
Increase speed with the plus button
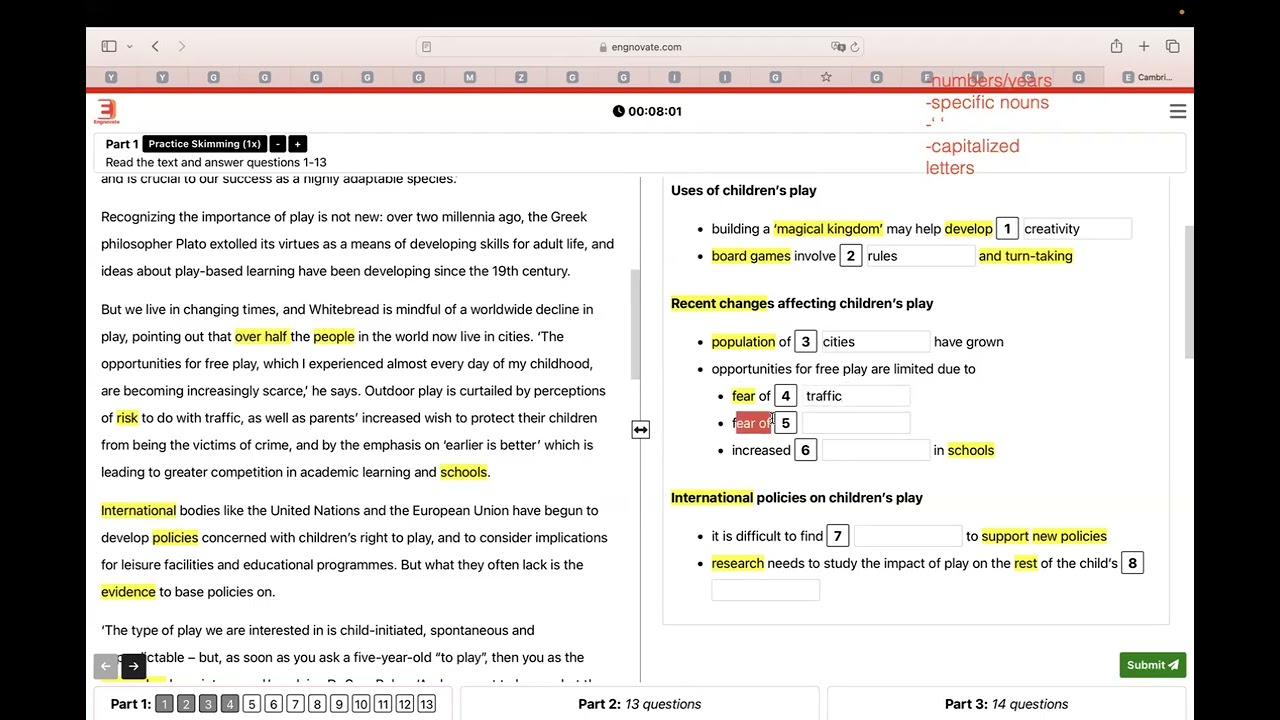297,144
